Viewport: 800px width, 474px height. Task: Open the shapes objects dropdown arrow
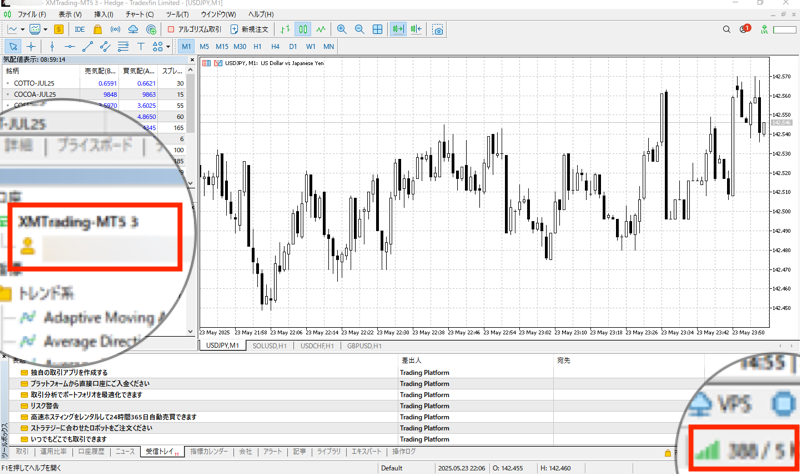tap(168, 46)
